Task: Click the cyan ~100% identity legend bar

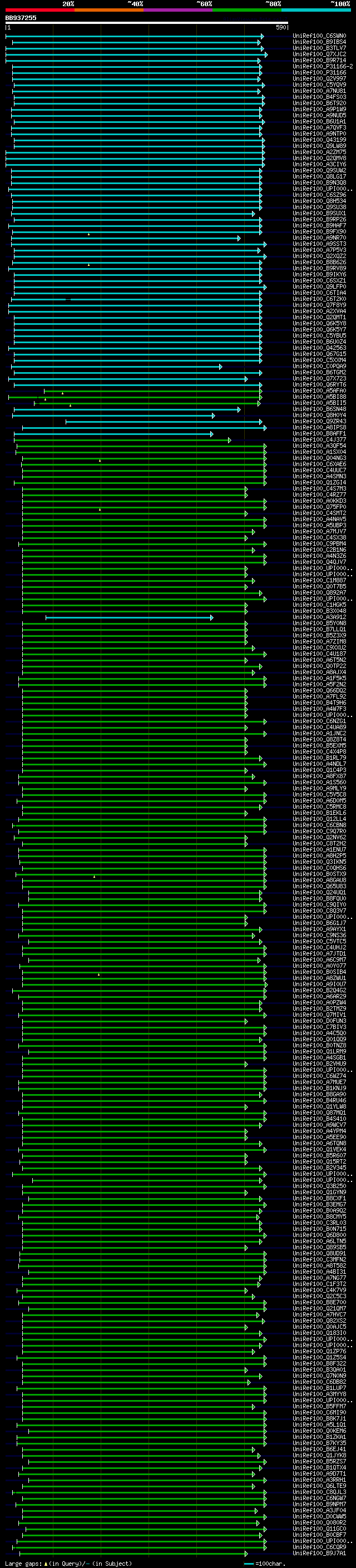Action: (317, 11)
